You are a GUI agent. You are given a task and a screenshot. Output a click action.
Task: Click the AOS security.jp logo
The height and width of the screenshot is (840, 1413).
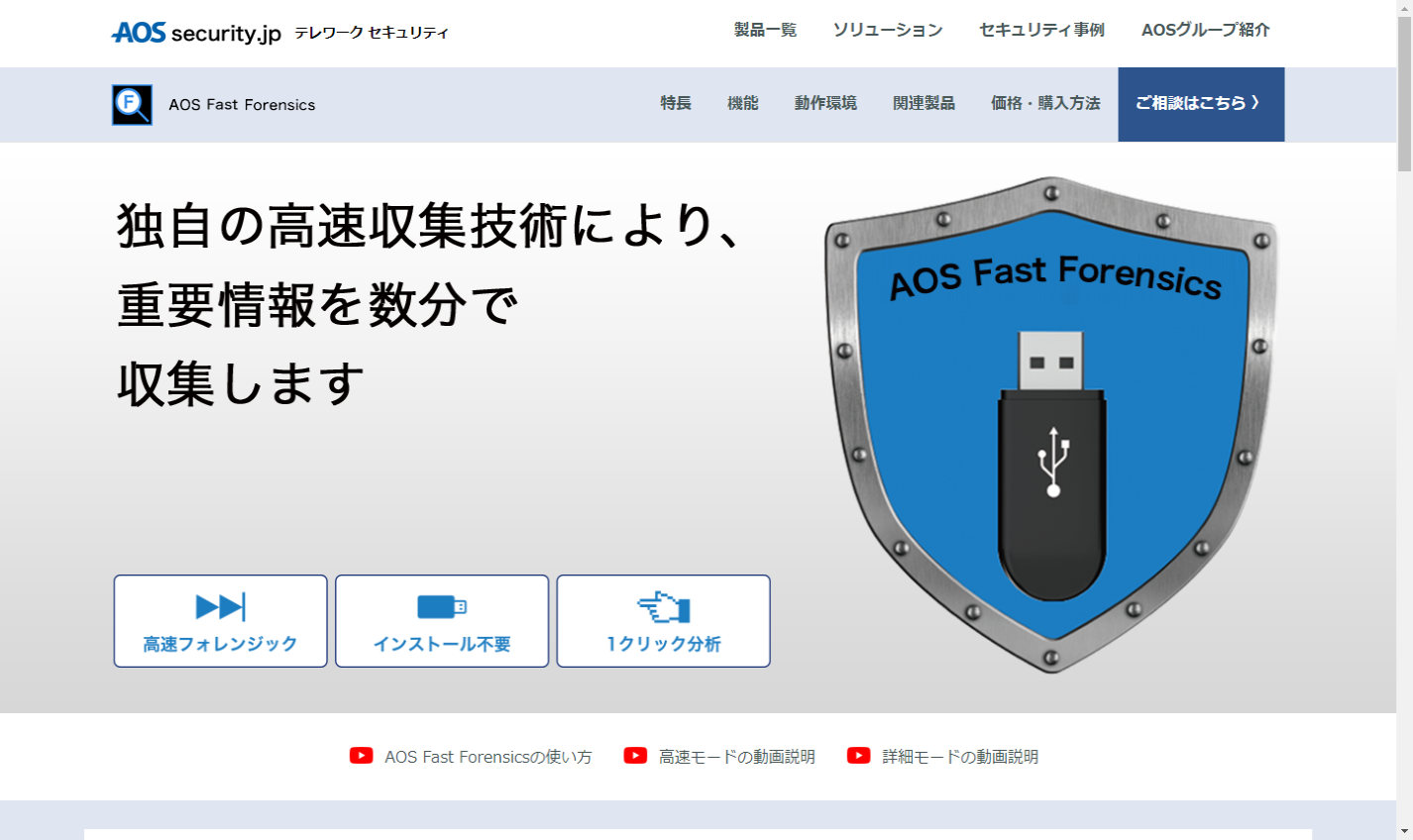[x=196, y=33]
